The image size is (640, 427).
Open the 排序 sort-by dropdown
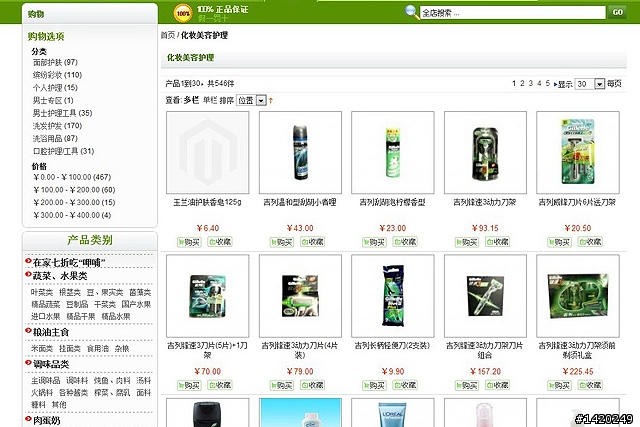click(251, 100)
